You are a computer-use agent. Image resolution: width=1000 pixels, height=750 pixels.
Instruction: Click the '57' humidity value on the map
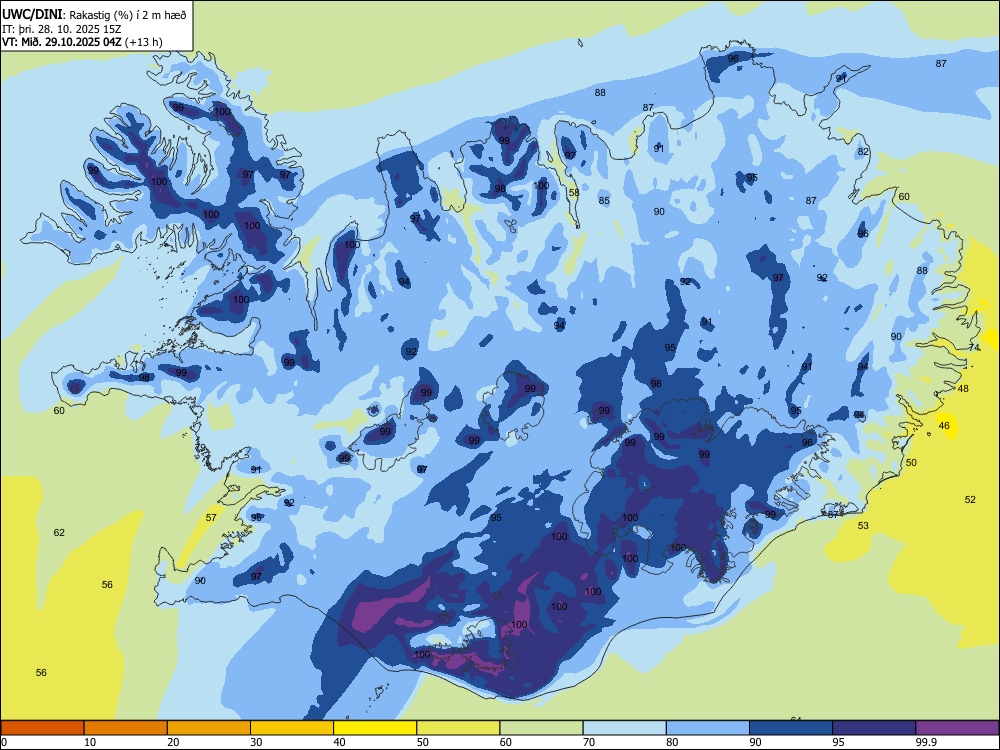211,517
